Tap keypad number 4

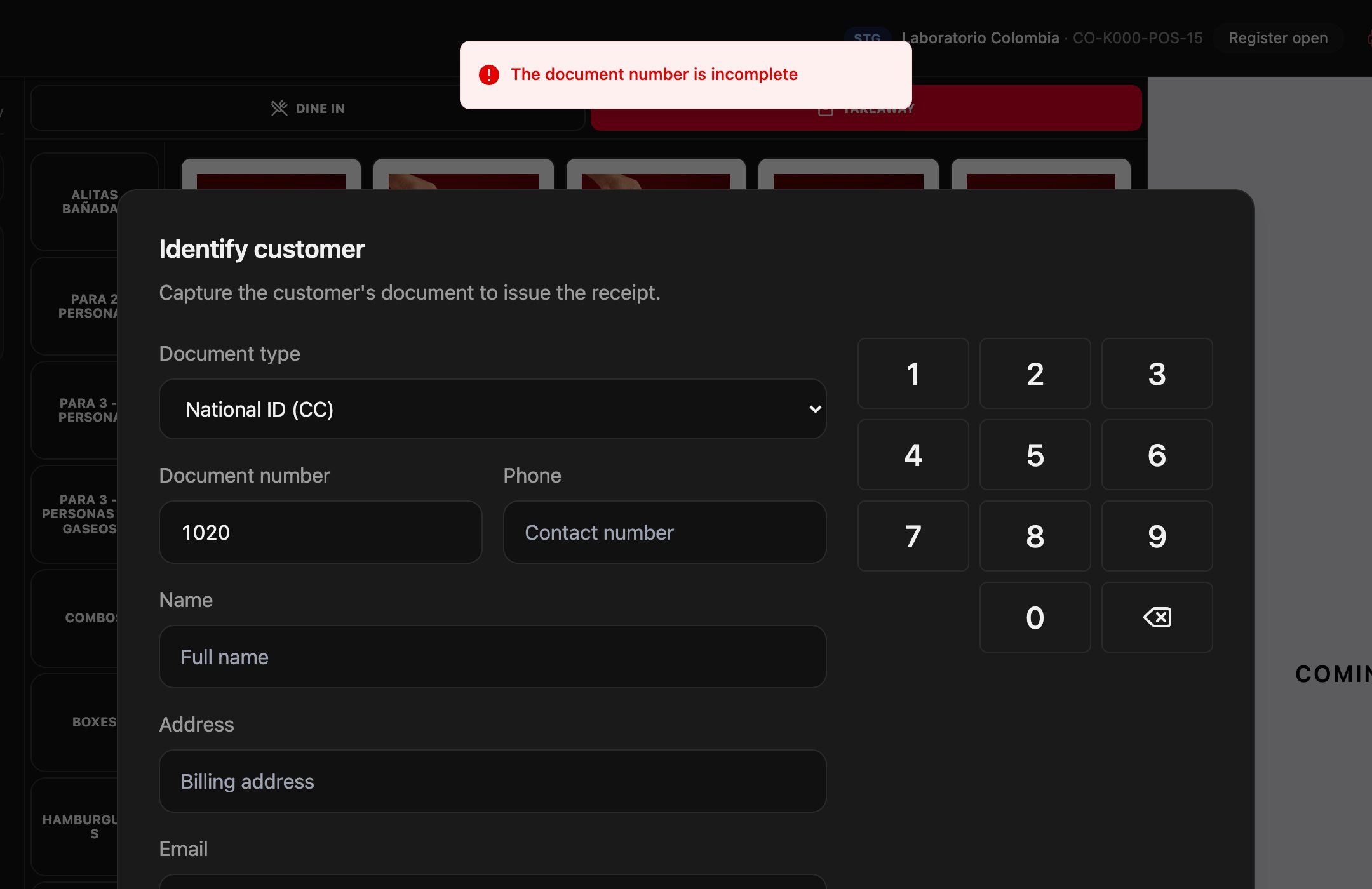pyautogui.click(x=913, y=455)
